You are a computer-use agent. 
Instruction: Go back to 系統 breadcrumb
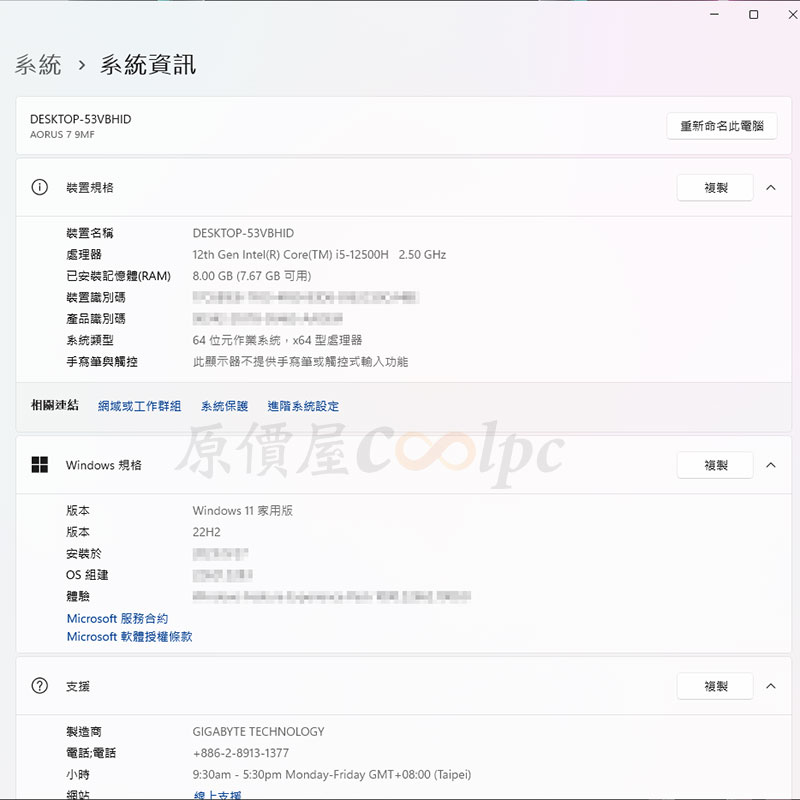(38, 65)
